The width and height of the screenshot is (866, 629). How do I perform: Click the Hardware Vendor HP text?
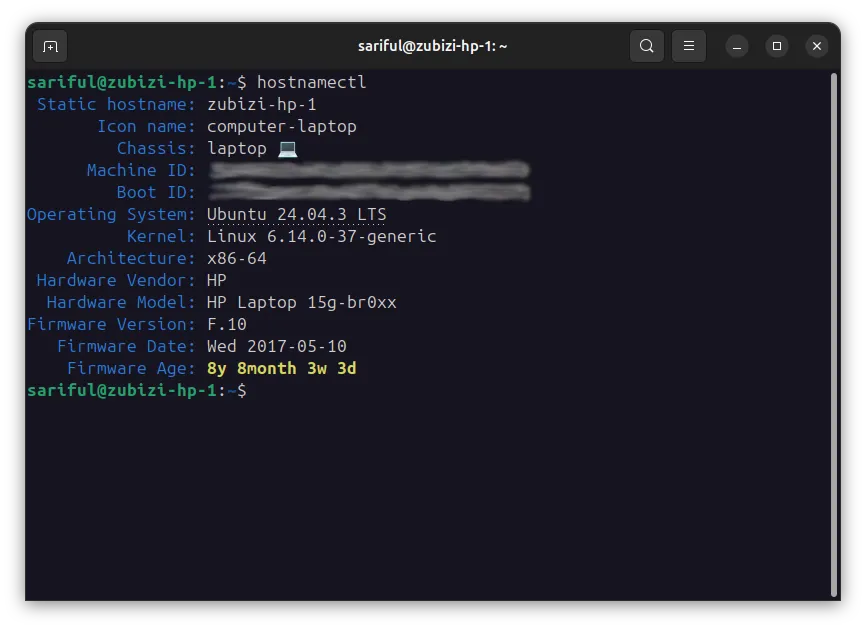(x=214, y=280)
